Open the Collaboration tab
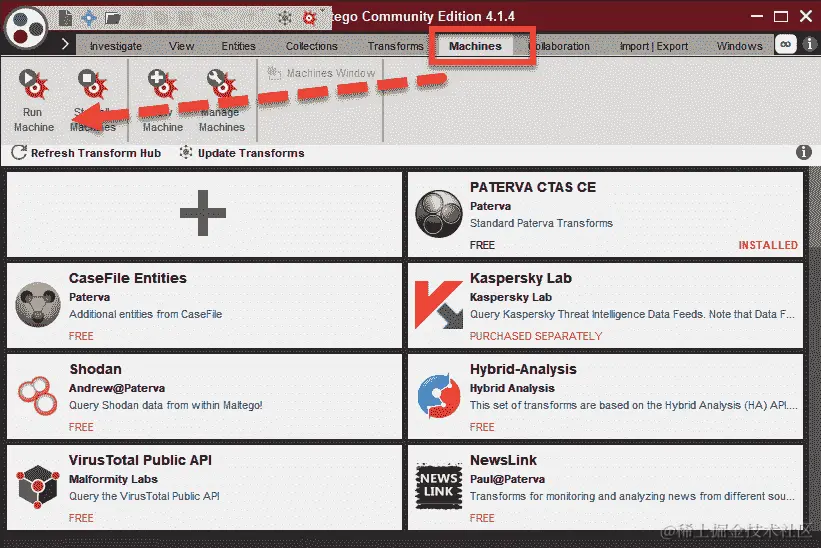Image resolution: width=821 pixels, height=548 pixels. [x=560, y=46]
